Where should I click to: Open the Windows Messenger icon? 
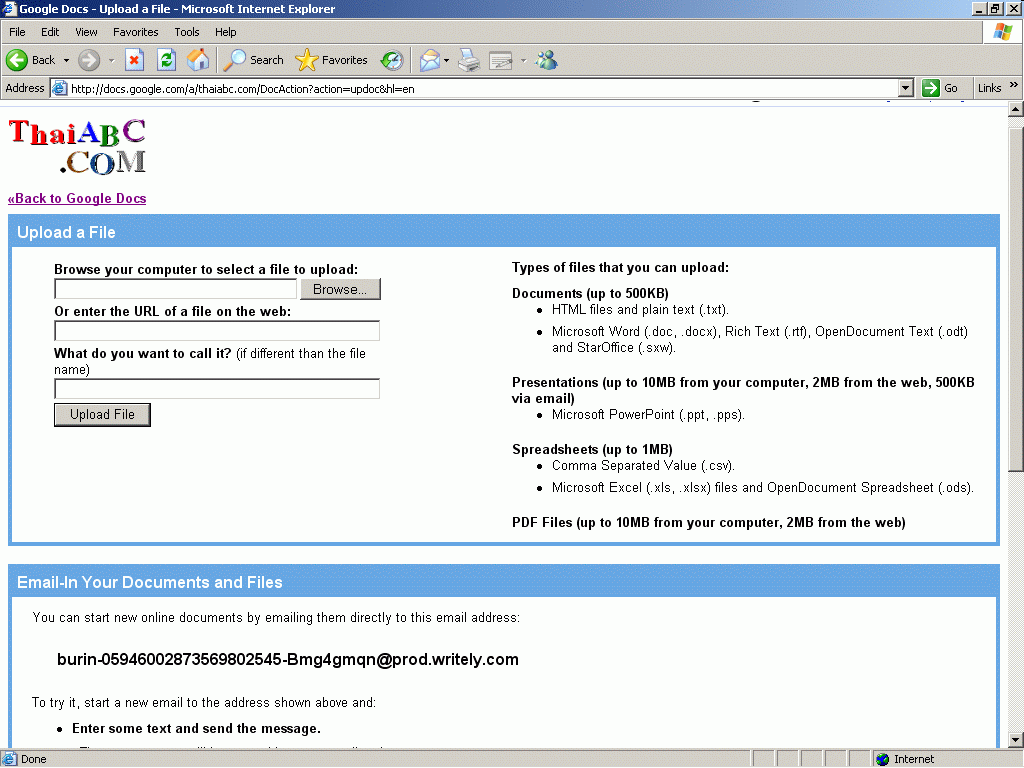coord(546,60)
